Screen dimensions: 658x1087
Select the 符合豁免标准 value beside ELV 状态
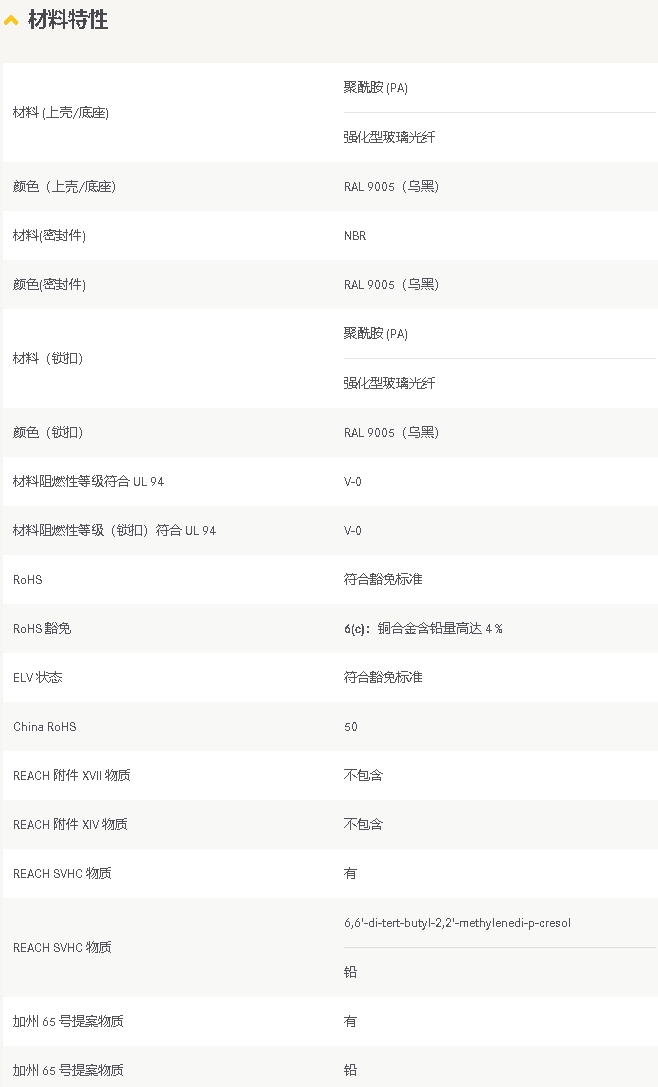point(383,678)
